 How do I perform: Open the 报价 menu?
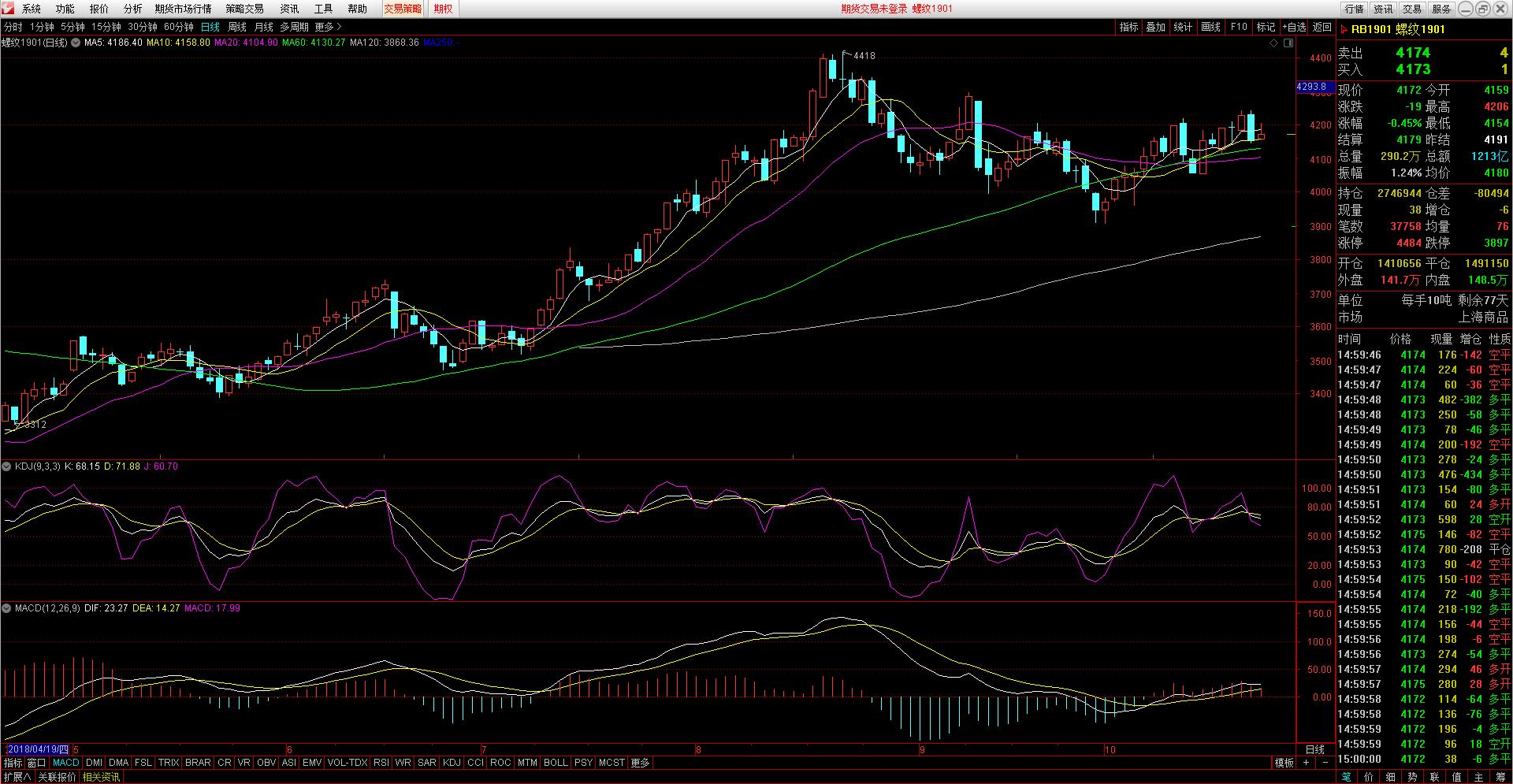[x=99, y=9]
